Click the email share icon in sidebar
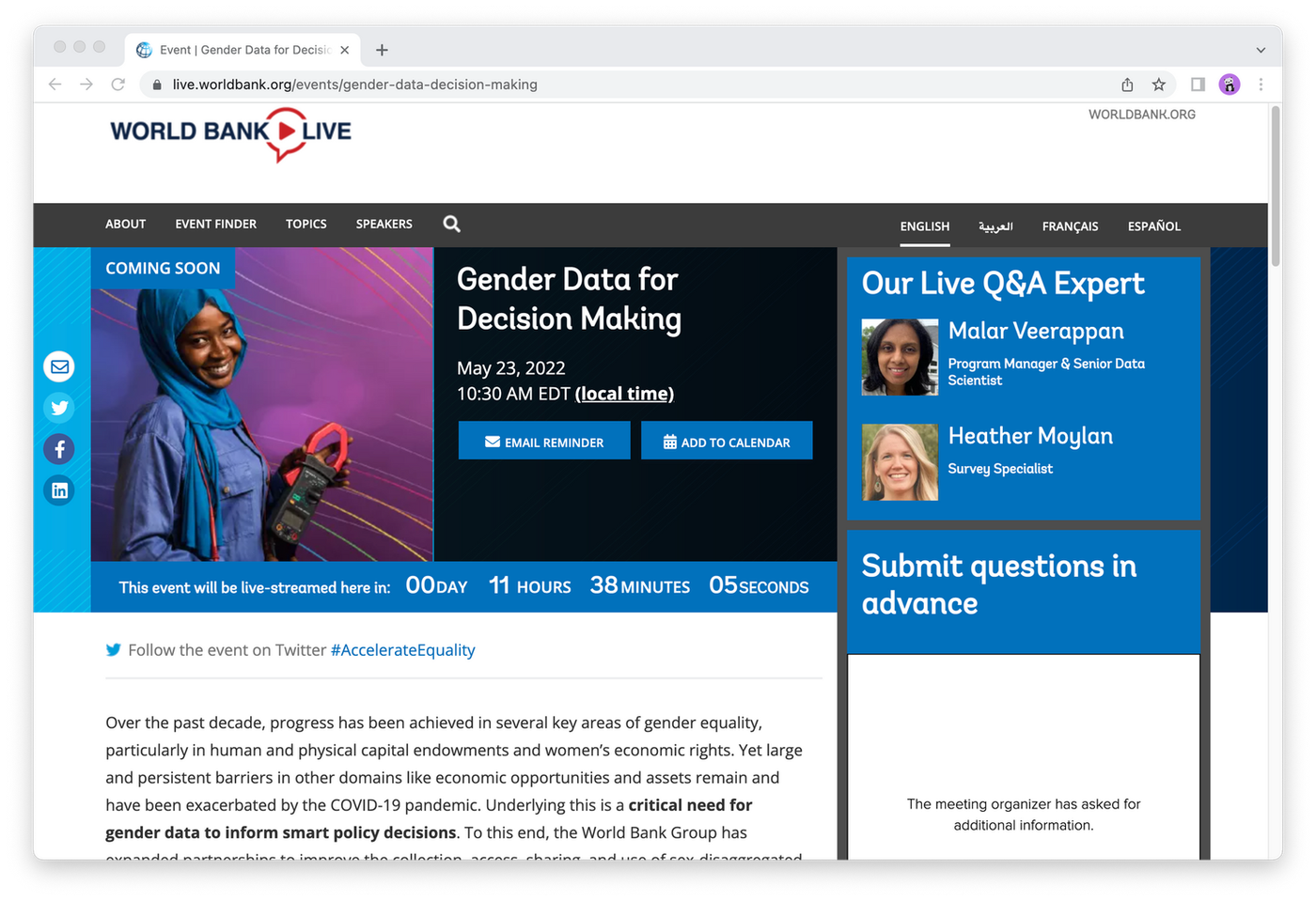Viewport: 1316px width, 901px height. [x=59, y=366]
